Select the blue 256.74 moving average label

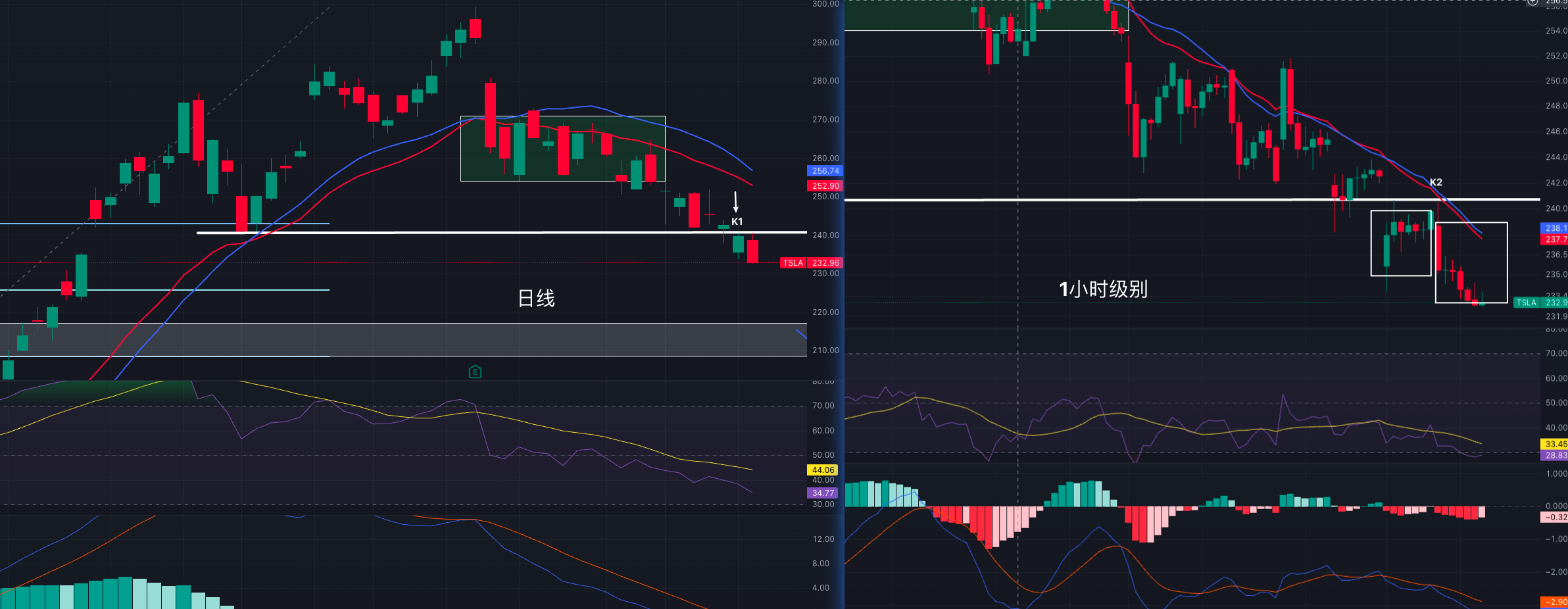[825, 171]
